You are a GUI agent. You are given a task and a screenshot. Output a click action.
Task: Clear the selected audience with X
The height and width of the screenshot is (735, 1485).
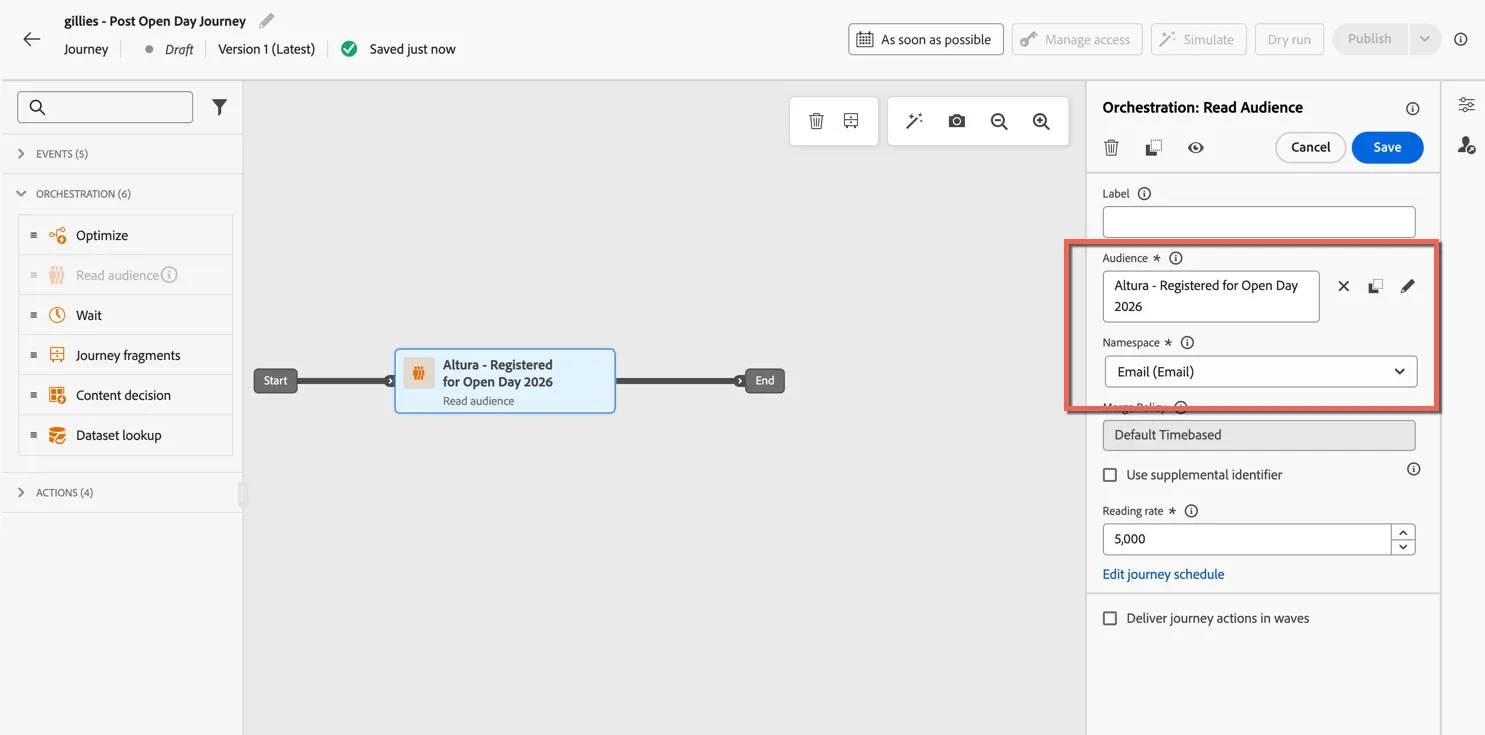coord(1343,286)
